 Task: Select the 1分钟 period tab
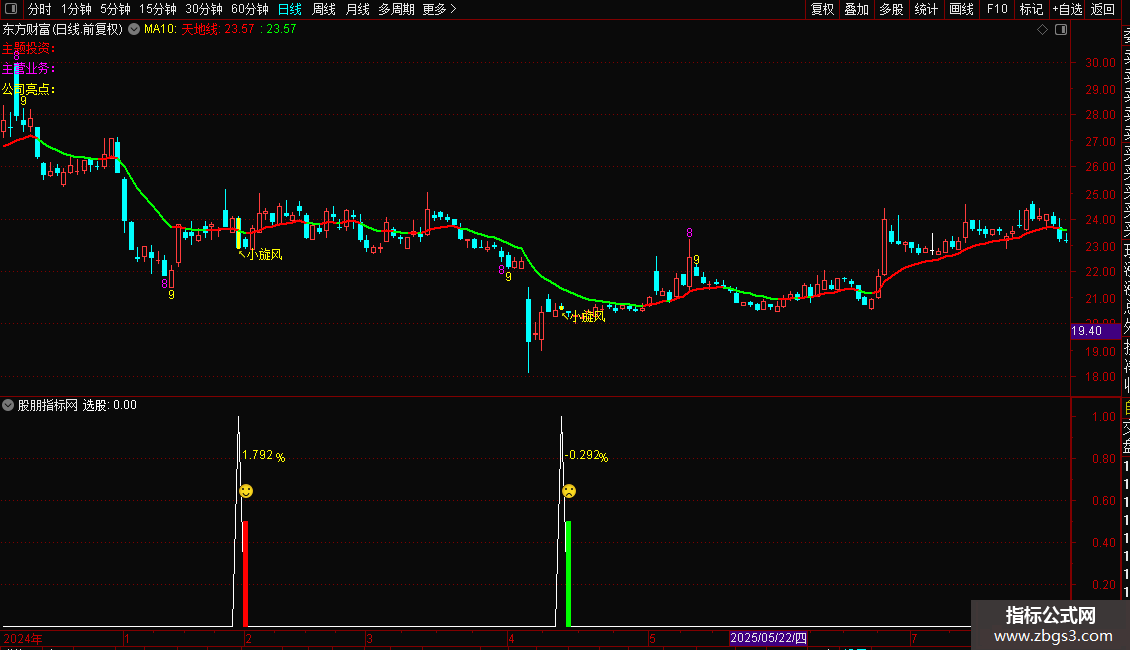pos(76,9)
